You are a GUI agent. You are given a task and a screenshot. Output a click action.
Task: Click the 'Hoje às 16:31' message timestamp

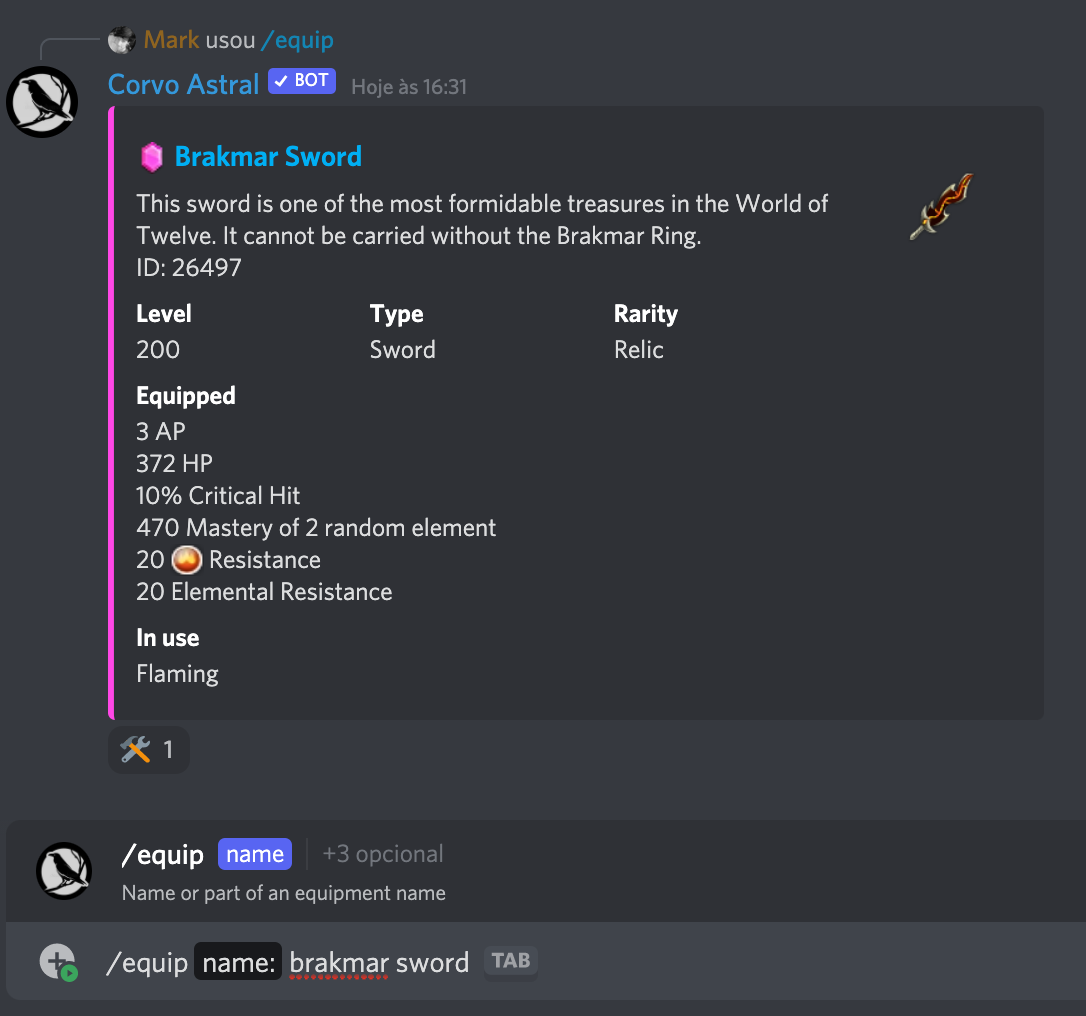(x=409, y=87)
